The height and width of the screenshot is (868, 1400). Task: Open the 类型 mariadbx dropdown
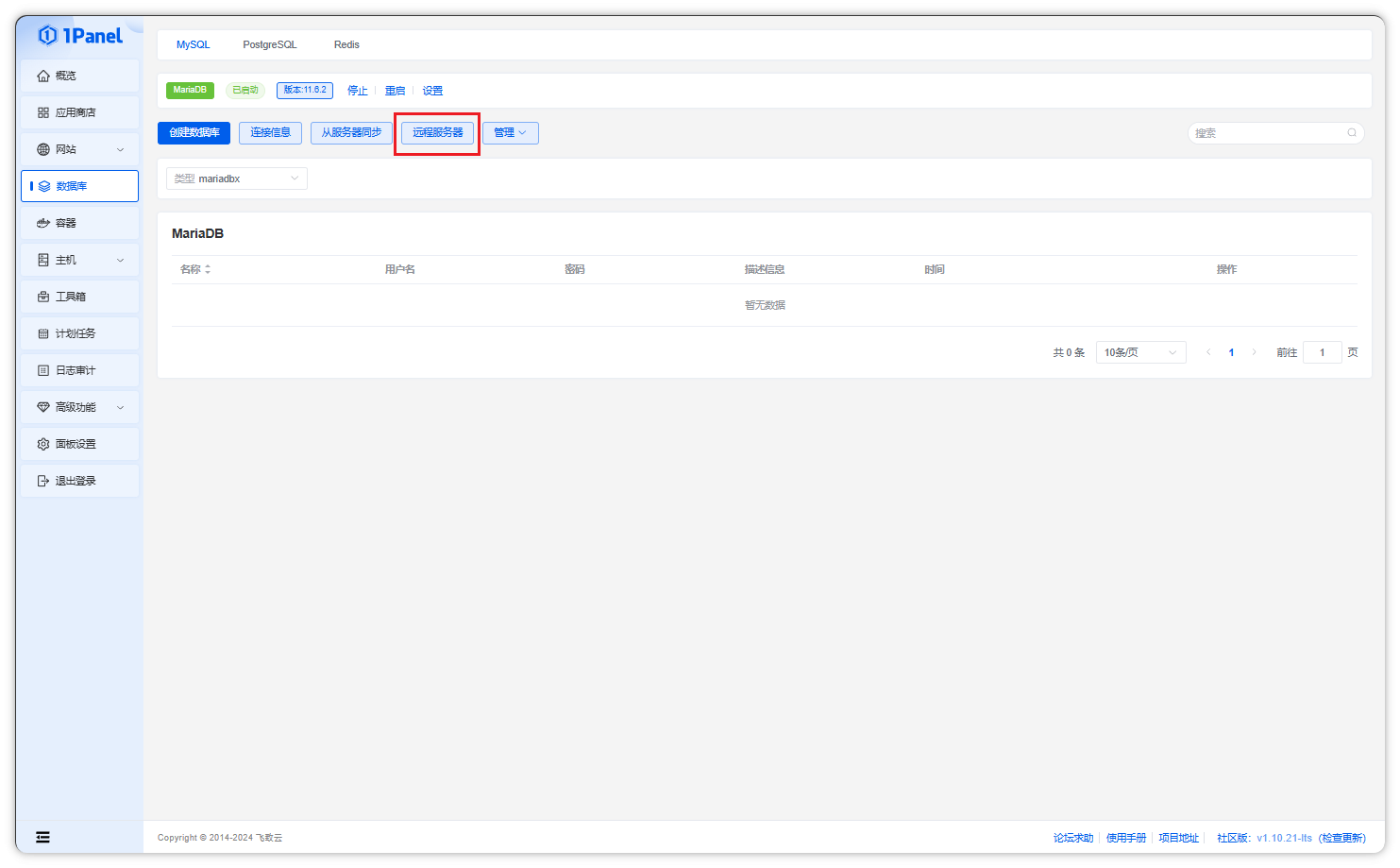(237, 179)
